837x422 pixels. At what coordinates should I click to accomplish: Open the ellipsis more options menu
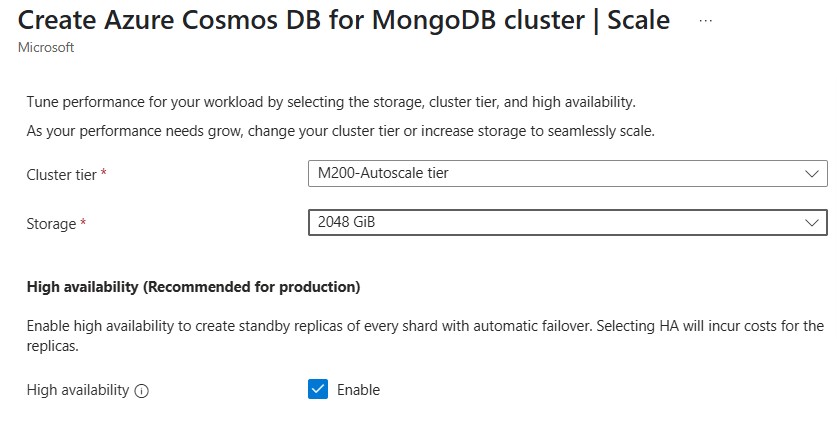(706, 20)
